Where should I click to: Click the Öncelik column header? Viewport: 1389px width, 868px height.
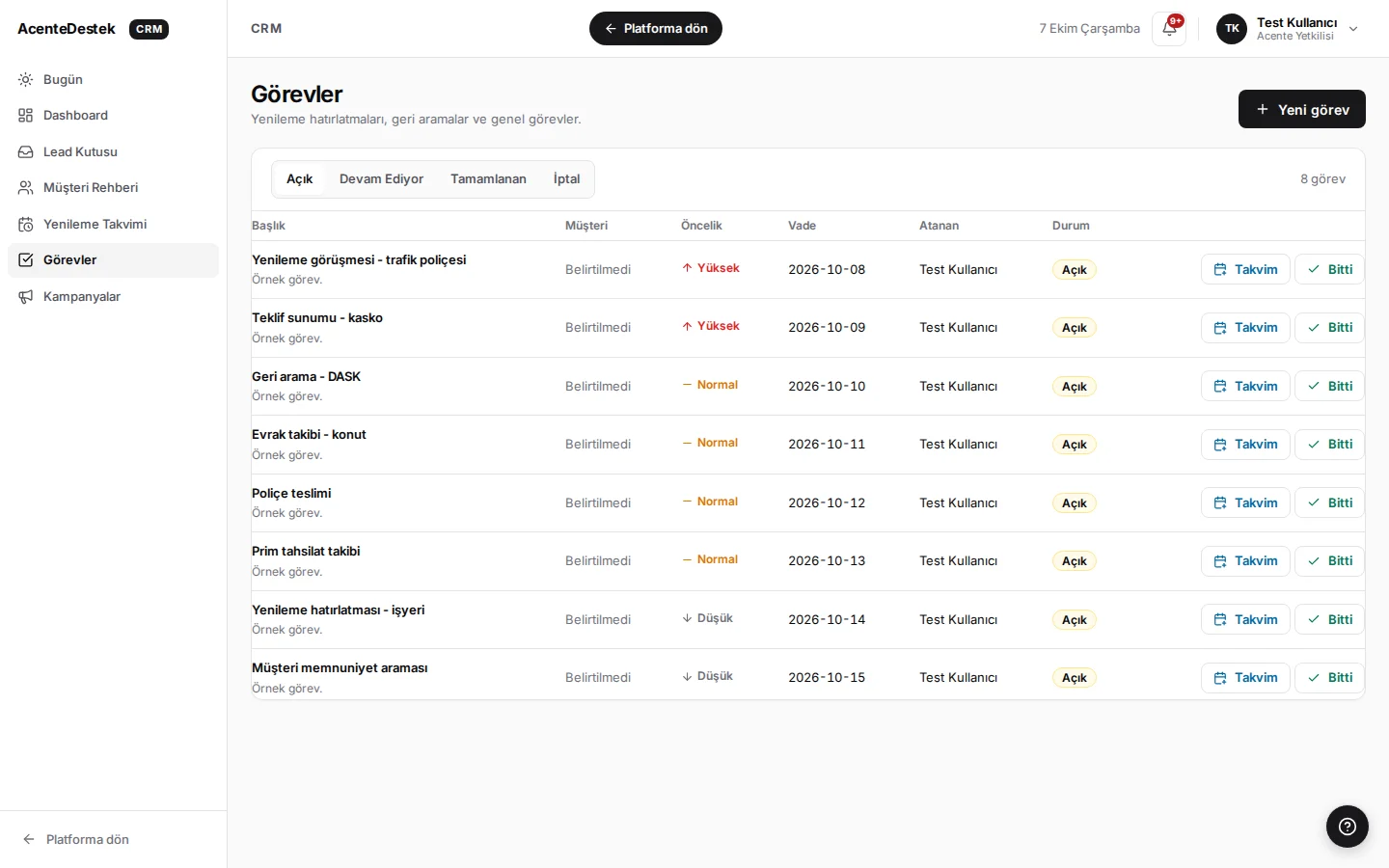point(701,226)
